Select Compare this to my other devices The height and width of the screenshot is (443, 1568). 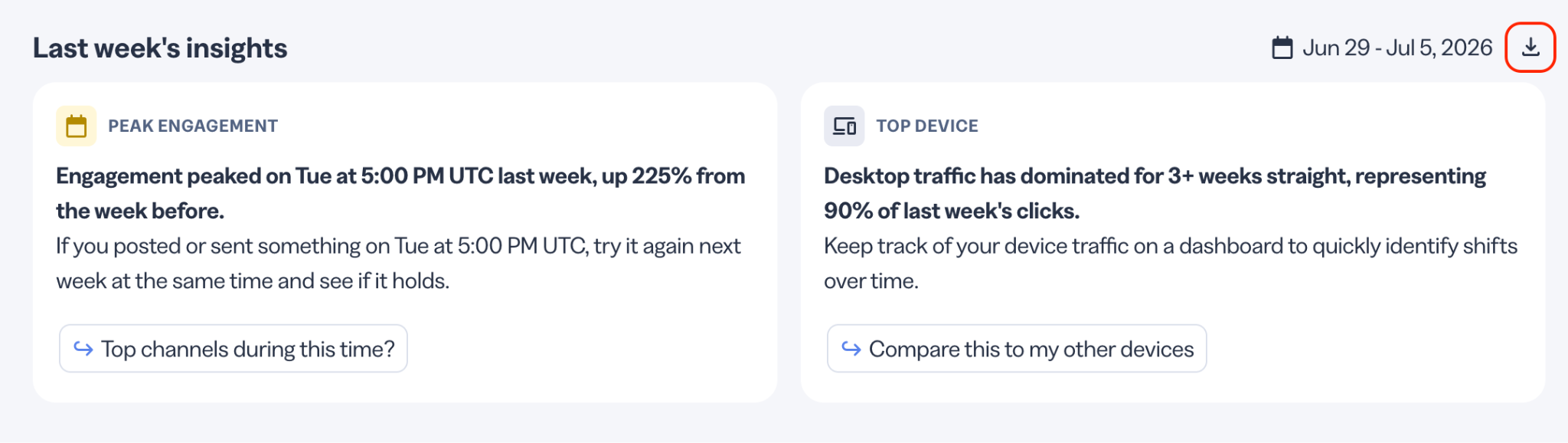(x=1017, y=349)
